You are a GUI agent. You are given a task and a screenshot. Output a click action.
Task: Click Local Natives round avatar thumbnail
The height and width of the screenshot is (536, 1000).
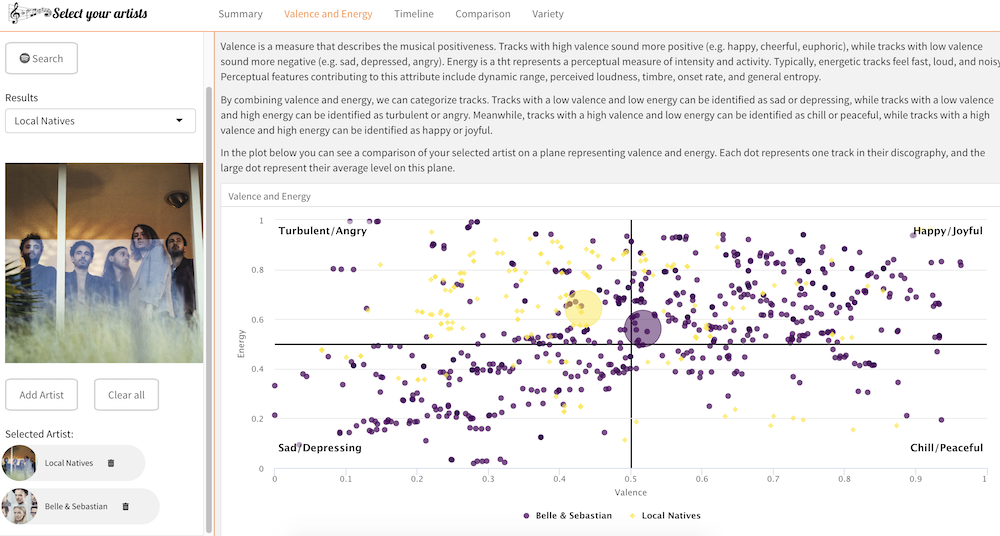(20, 463)
